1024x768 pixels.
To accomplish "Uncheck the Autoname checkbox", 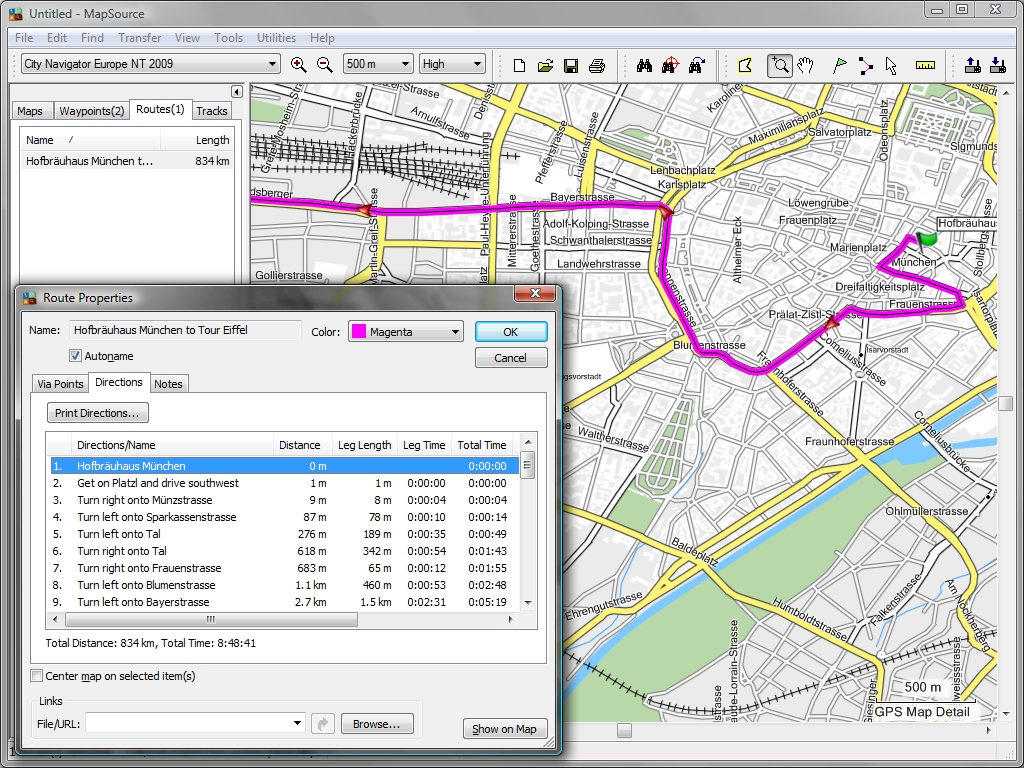I will 75,356.
